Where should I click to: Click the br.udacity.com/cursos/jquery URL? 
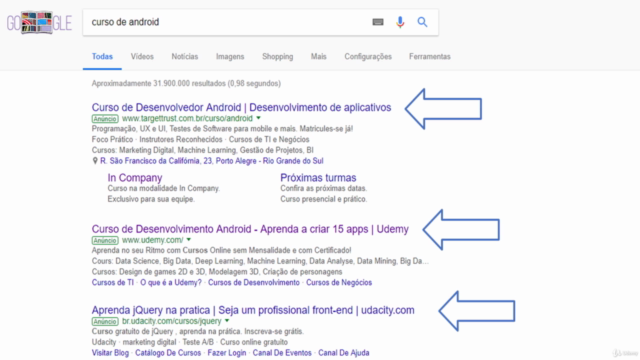pyautogui.click(x=172, y=321)
